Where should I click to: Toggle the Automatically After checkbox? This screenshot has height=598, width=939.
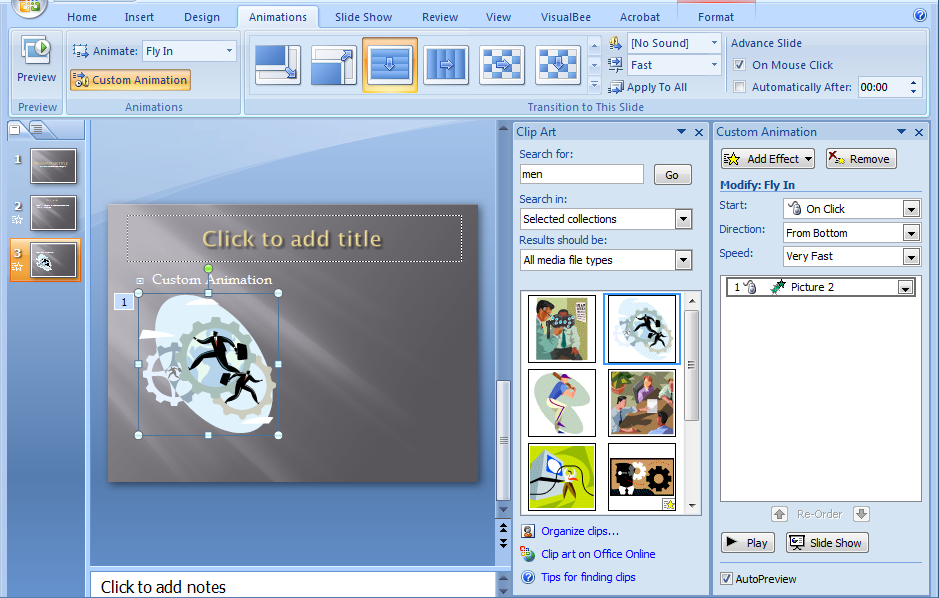pyautogui.click(x=739, y=87)
